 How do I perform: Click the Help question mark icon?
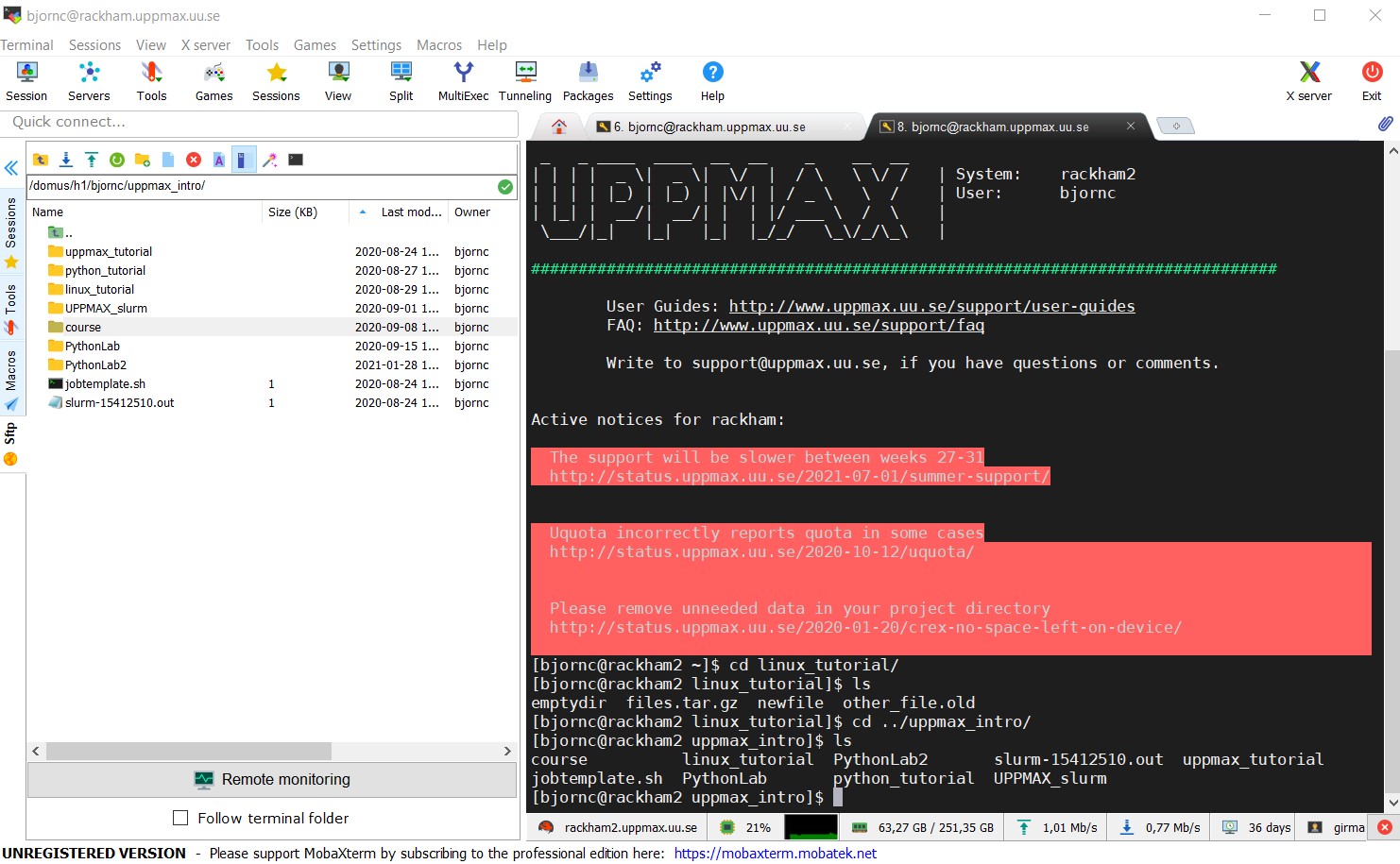click(x=712, y=81)
